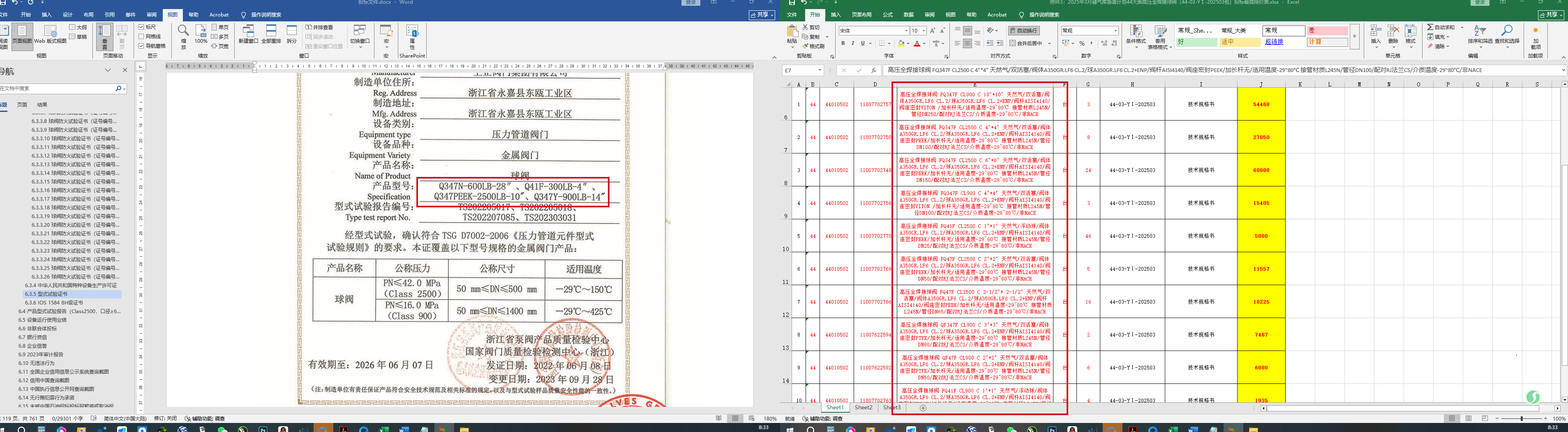Toggle middle vertical alignment in Excel
This screenshot has height=432, width=1568.
click(967, 30)
